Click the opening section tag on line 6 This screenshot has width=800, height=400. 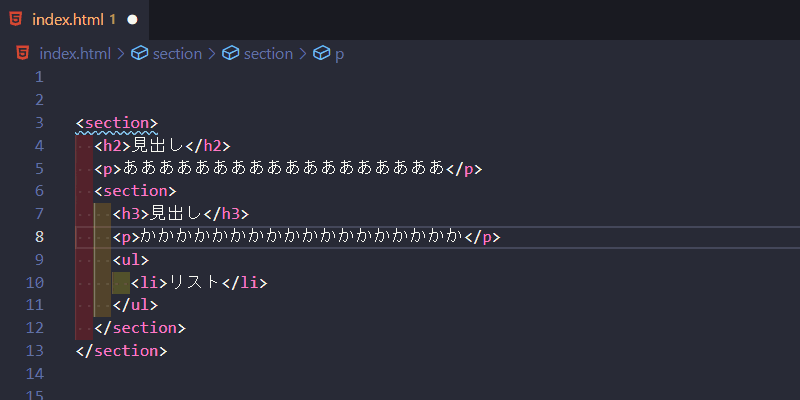click(135, 191)
